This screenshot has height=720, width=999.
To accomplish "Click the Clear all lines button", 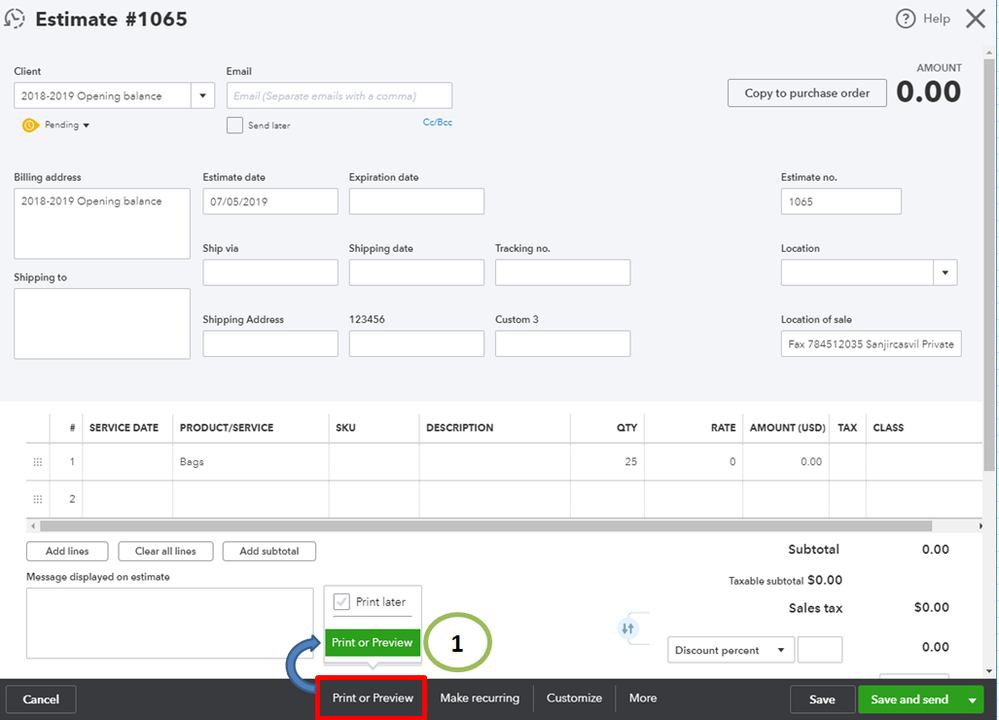I will tap(165, 551).
